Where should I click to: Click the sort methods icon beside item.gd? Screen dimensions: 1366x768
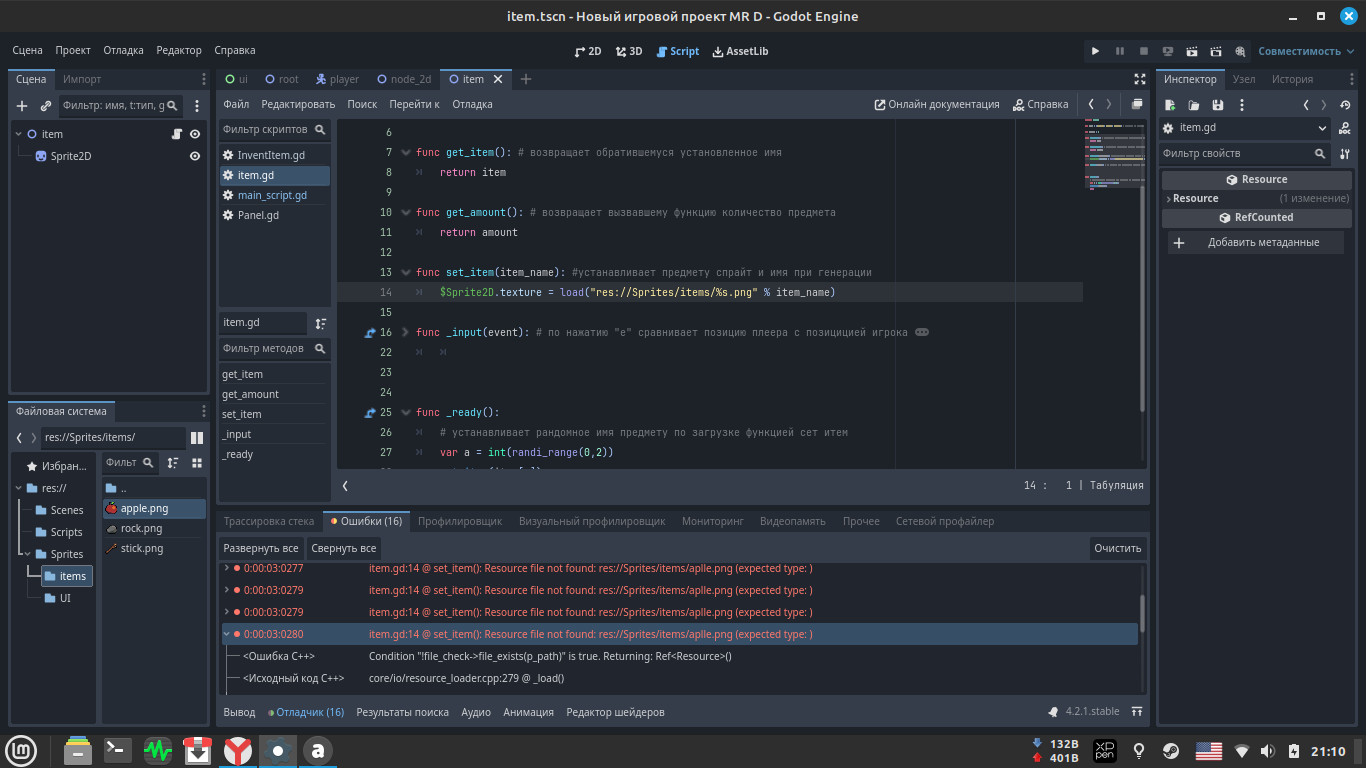[x=321, y=323]
